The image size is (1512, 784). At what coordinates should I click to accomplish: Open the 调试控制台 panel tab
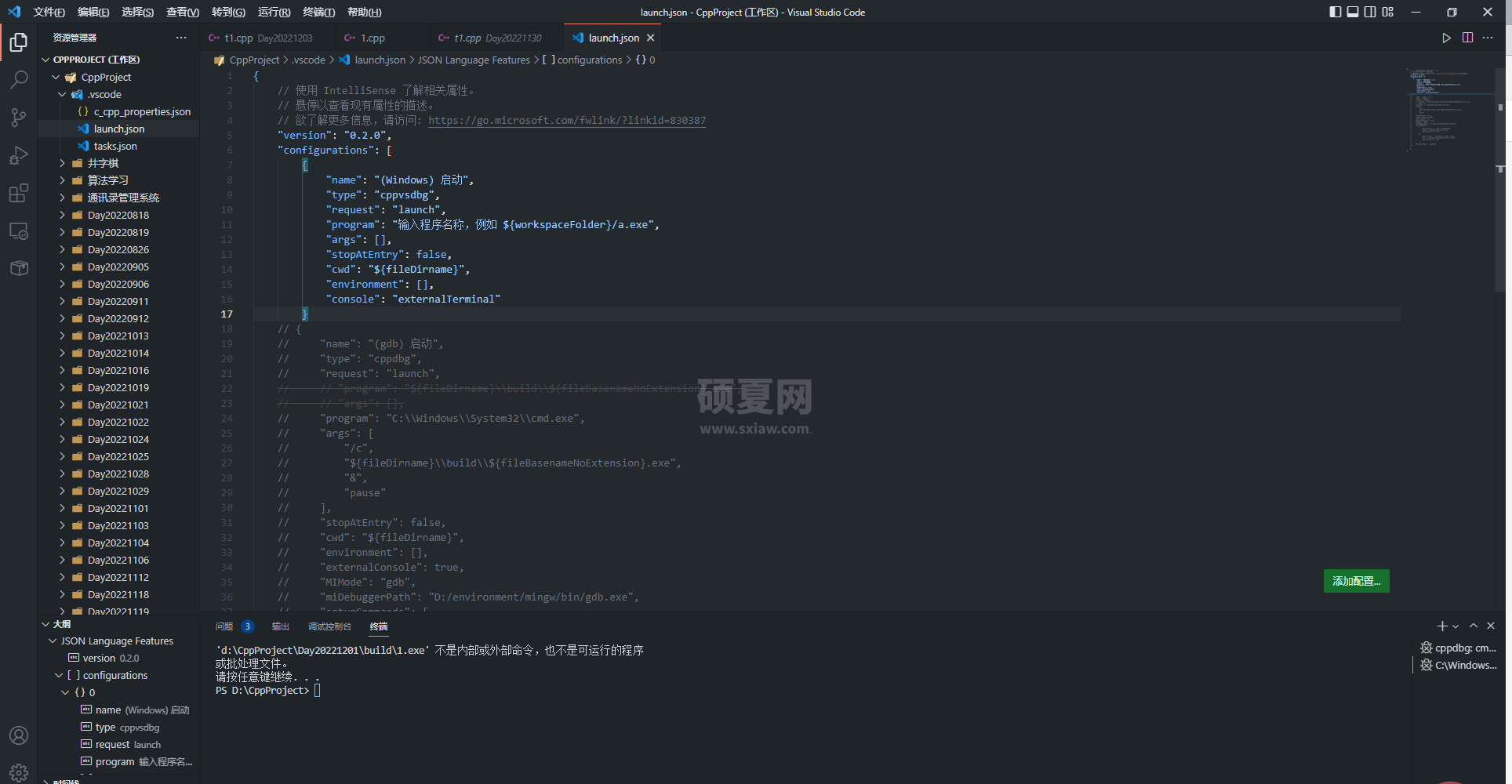point(329,626)
